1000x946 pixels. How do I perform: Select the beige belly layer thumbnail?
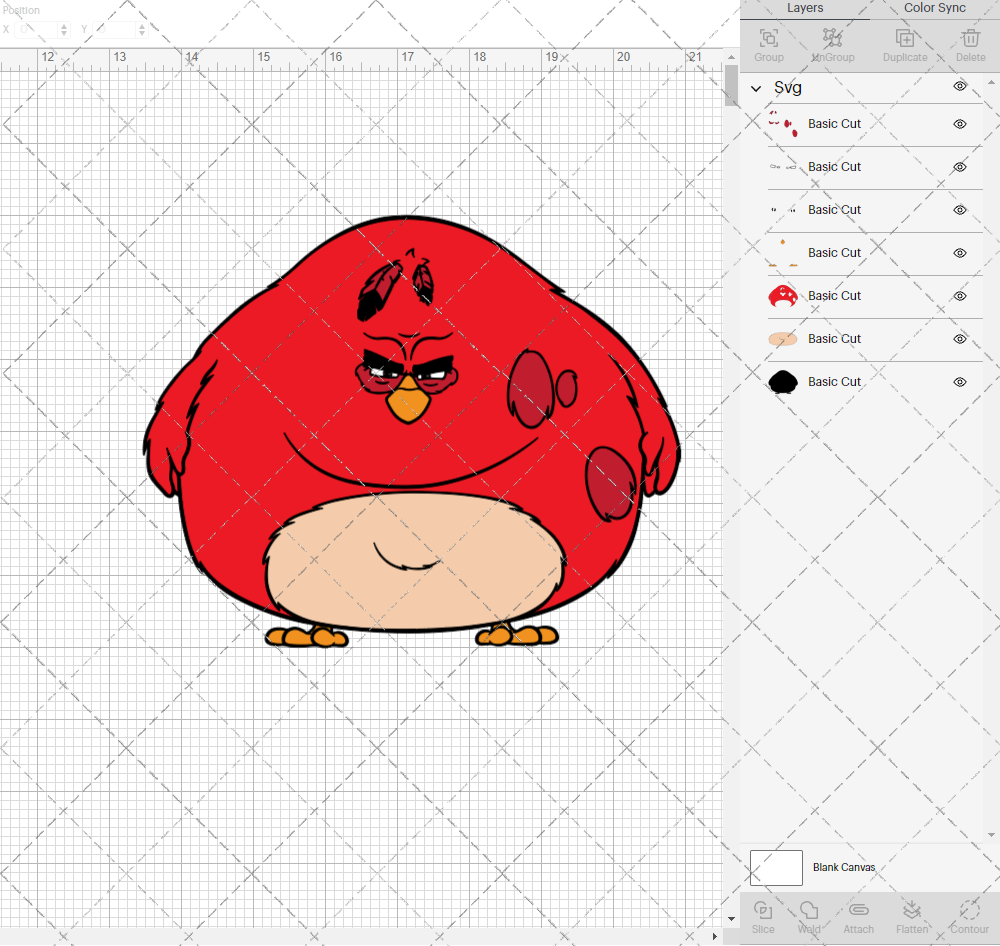pos(783,339)
